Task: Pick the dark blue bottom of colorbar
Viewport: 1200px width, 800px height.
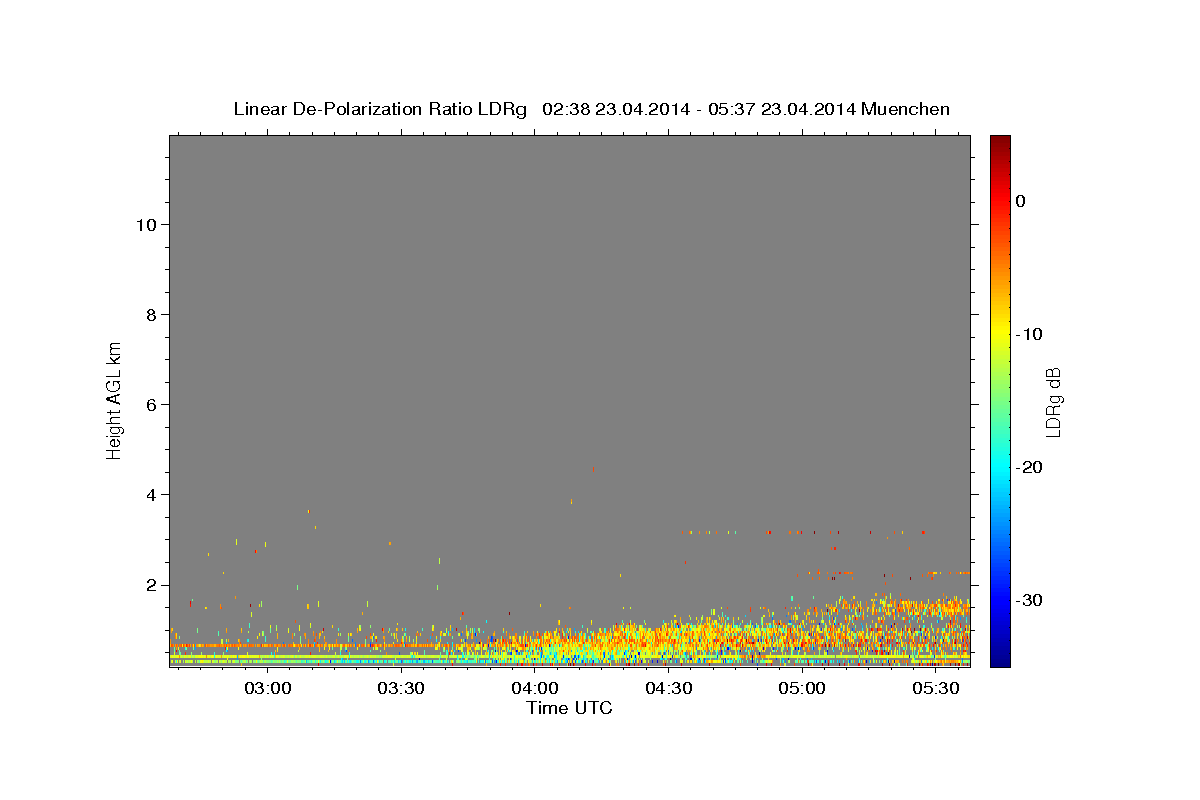Action: tap(1000, 660)
